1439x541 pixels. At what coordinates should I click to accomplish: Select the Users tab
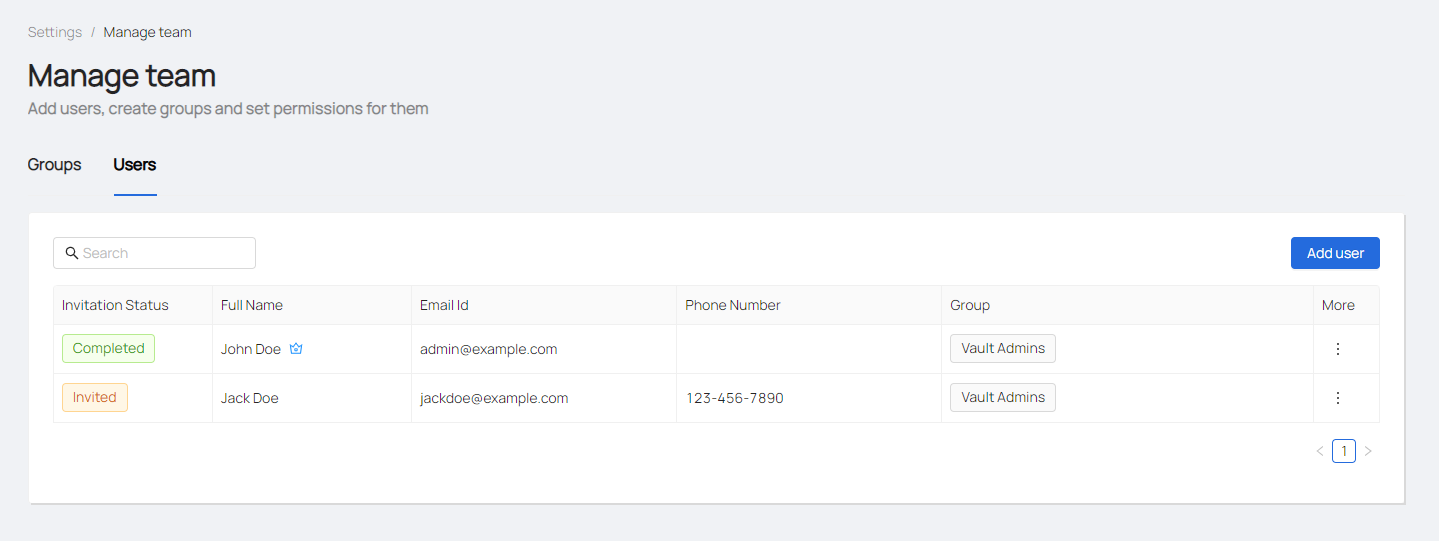click(135, 165)
